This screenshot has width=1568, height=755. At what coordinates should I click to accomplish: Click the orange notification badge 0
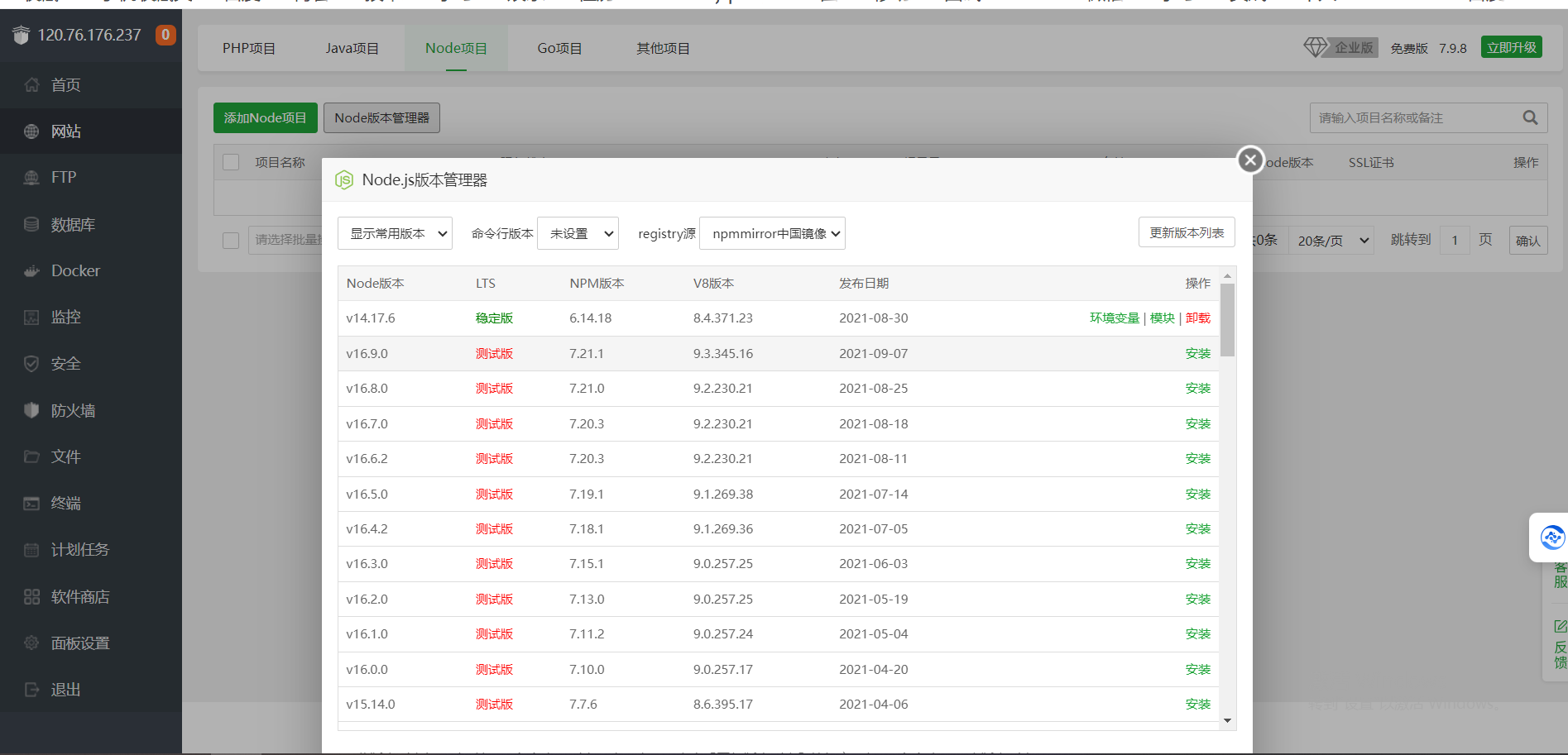click(165, 35)
